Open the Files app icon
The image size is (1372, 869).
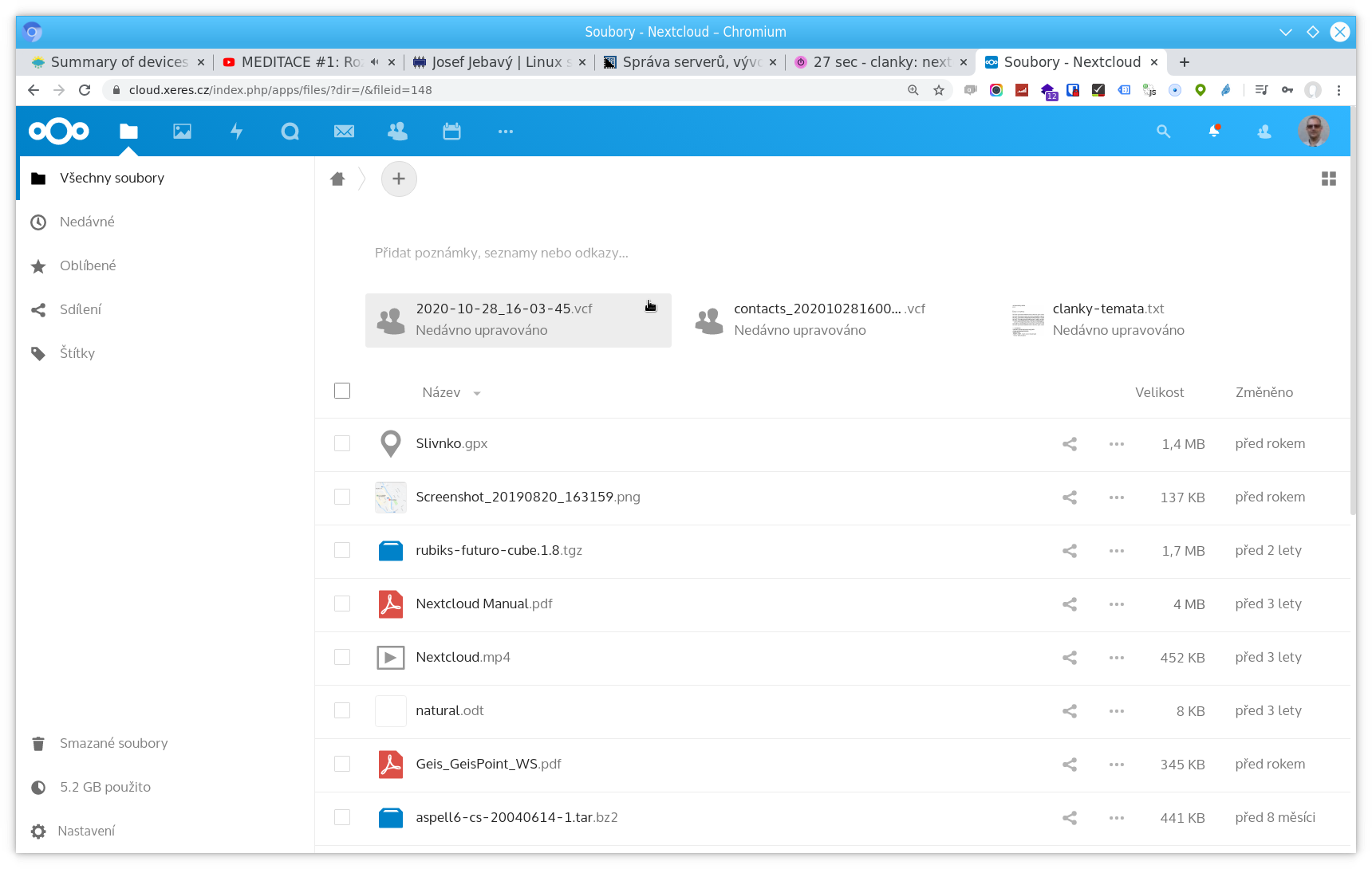(x=128, y=132)
